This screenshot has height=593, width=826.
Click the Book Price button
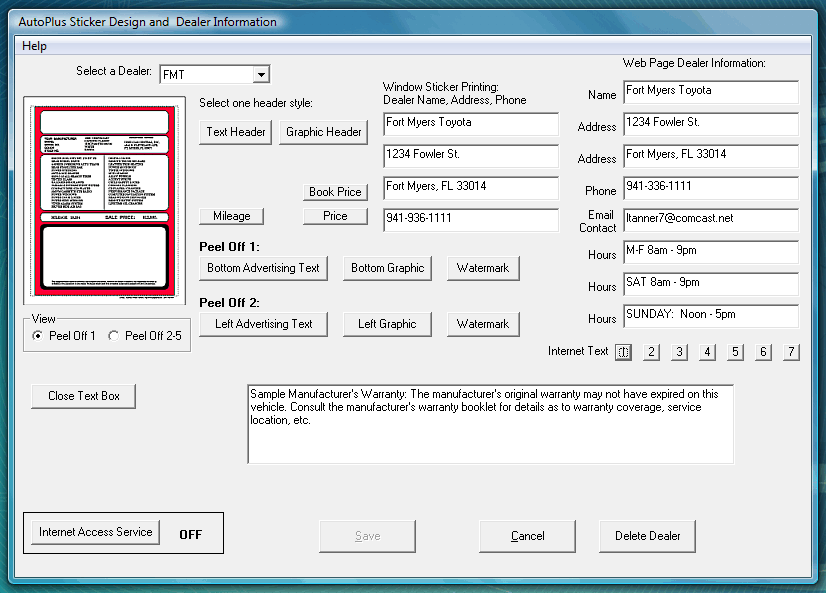pos(335,192)
